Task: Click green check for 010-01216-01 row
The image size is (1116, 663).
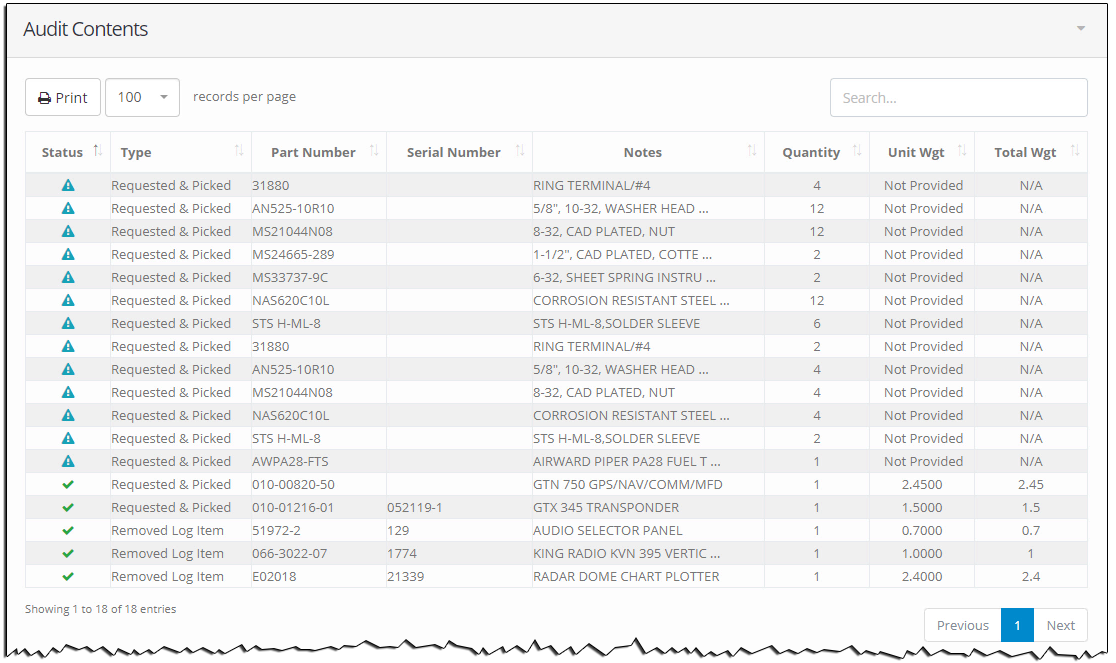Action: [x=68, y=507]
